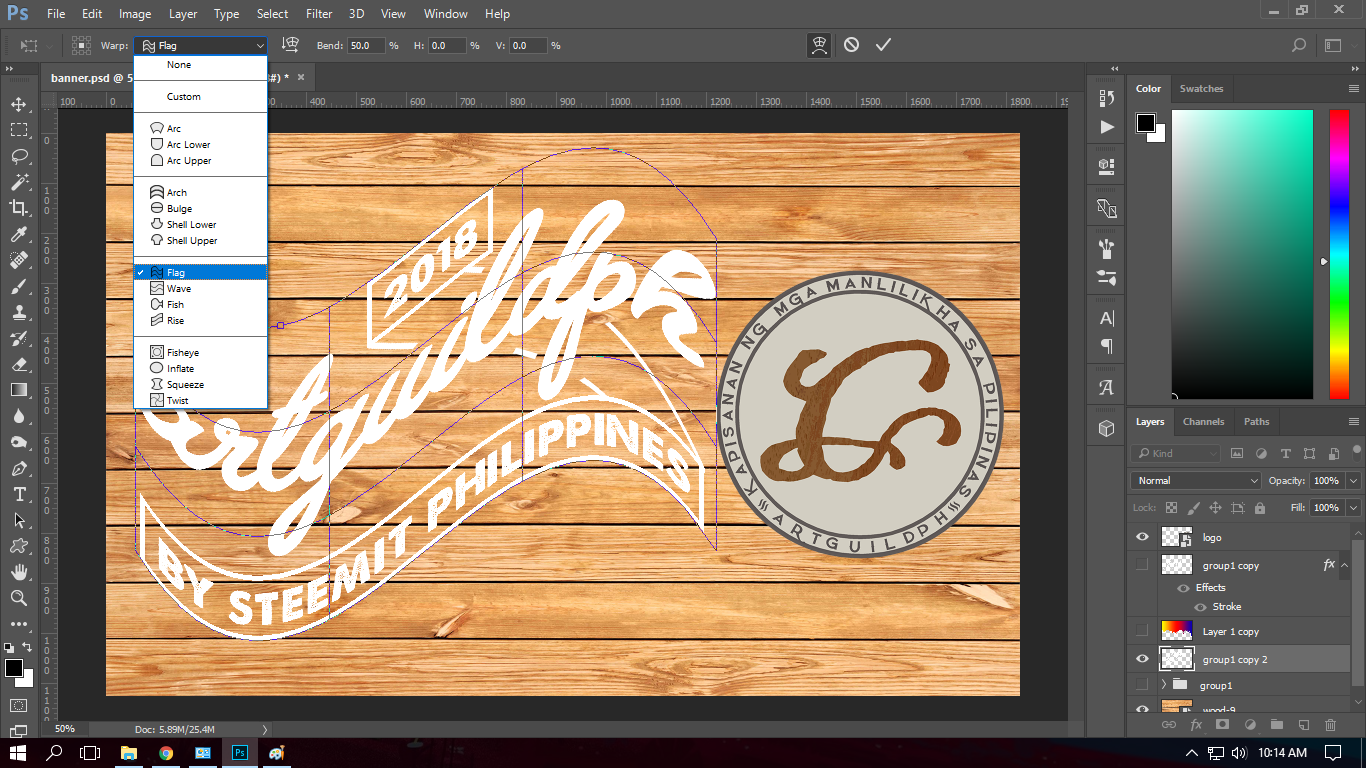Switch to the Paths tab
The height and width of the screenshot is (768, 1366).
coord(1257,422)
